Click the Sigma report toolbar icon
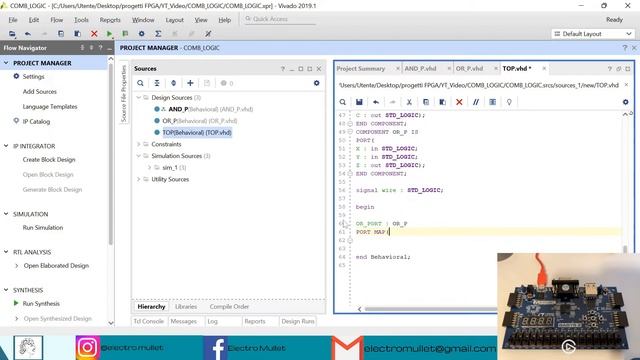This screenshot has width=640, height=360. [158, 34]
